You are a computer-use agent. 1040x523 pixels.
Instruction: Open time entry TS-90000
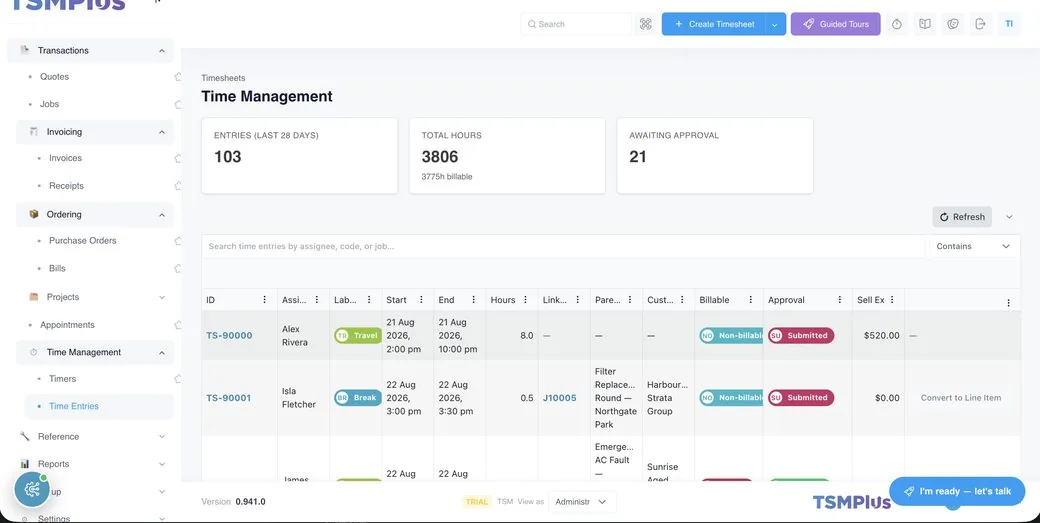pos(229,335)
